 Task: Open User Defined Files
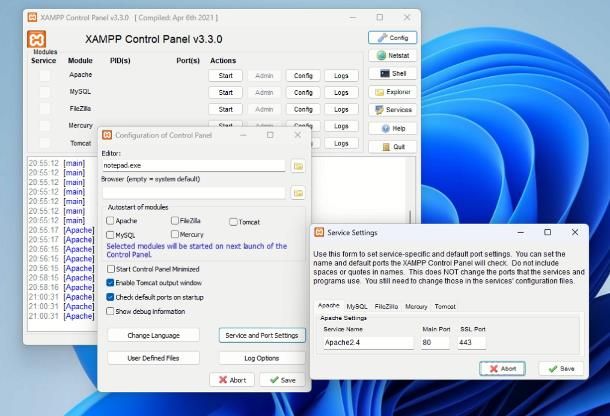[x=153, y=358]
